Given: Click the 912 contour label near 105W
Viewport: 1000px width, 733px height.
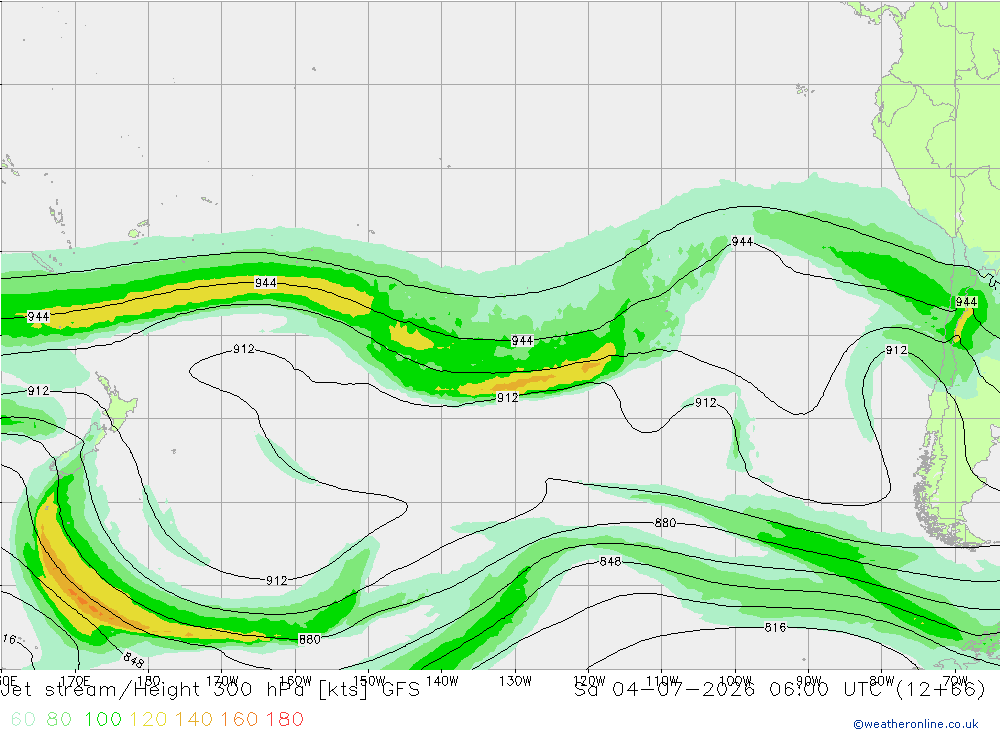Looking at the screenshot, I should (x=705, y=403).
